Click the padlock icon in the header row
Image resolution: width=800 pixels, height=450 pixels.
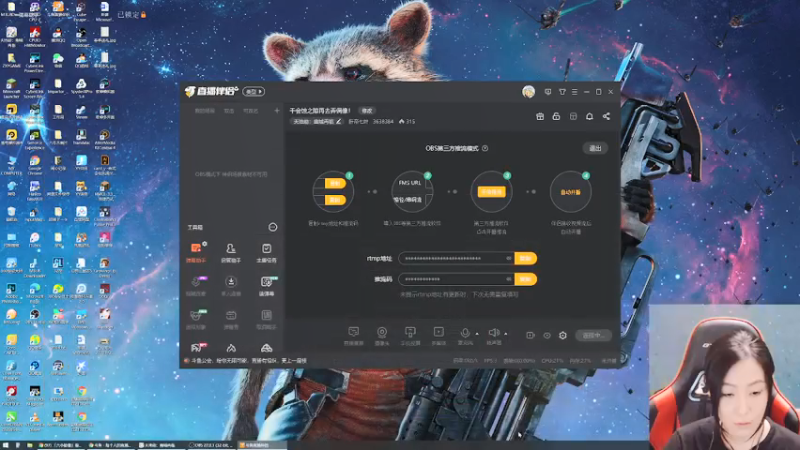pos(556,116)
